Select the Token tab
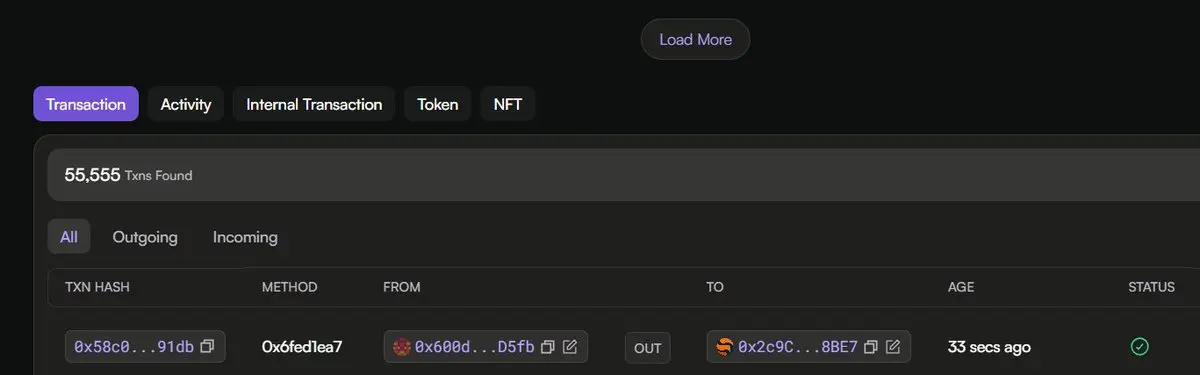This screenshot has height=375, width=1200. pos(438,104)
